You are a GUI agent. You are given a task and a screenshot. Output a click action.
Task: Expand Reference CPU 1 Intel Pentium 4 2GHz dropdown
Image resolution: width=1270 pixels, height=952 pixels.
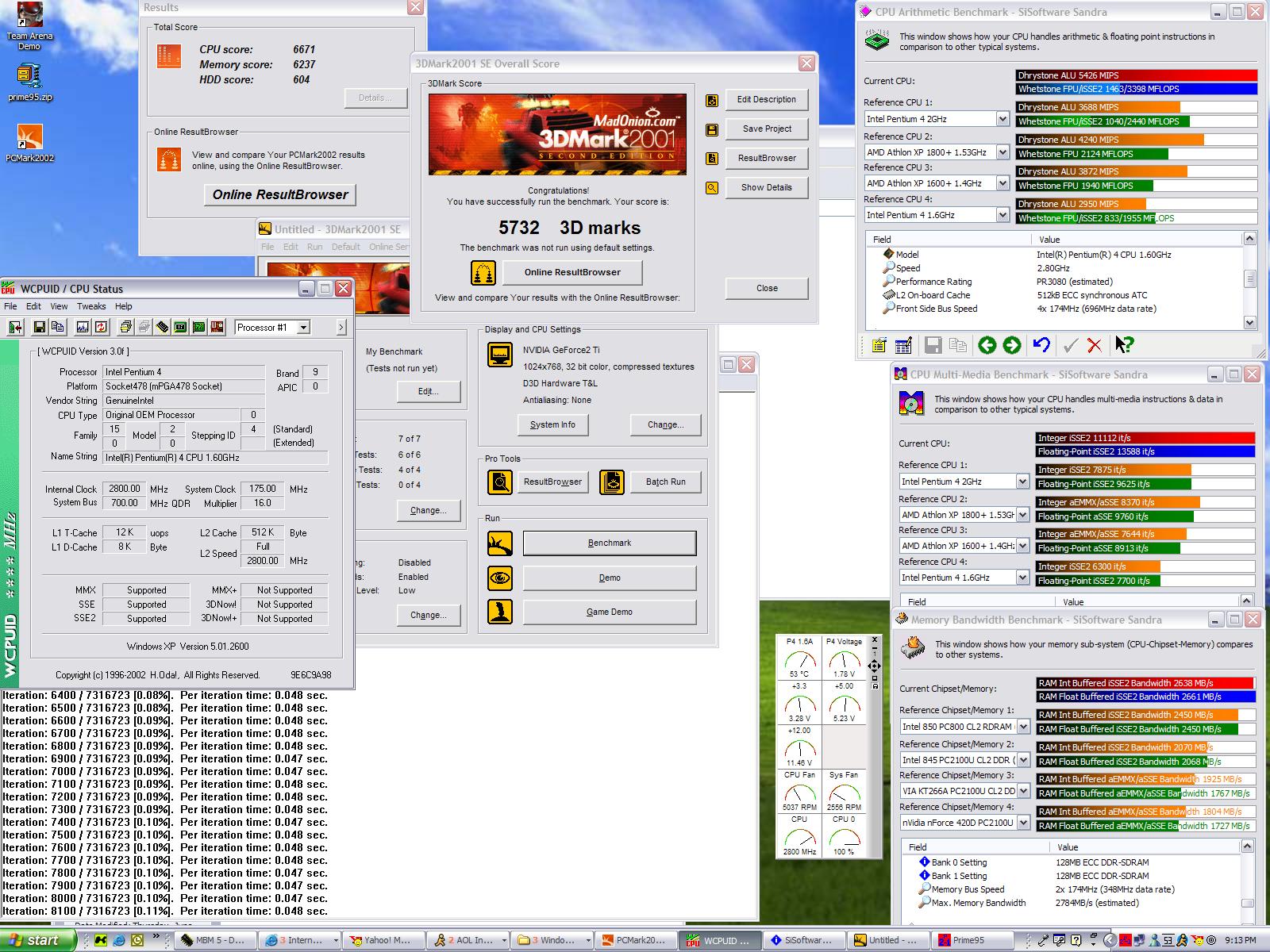coord(1003,119)
